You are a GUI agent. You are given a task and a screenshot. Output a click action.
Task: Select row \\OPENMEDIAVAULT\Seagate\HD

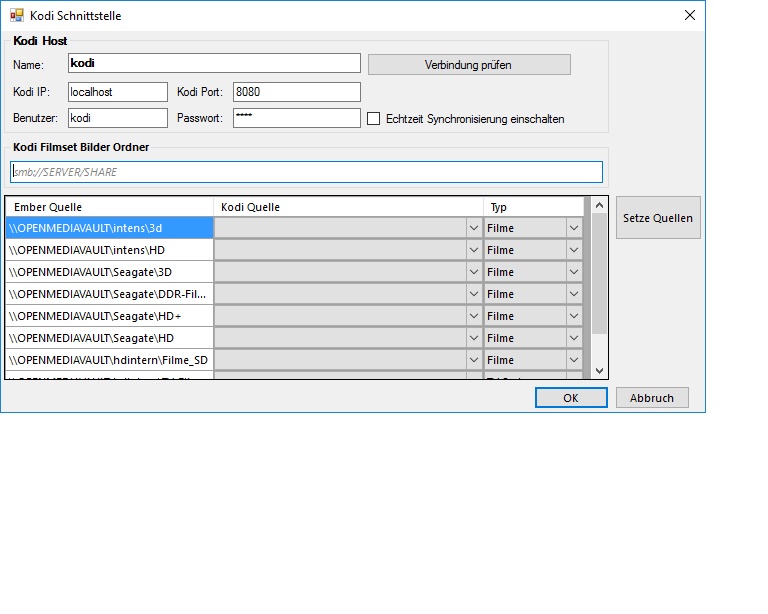coord(110,338)
